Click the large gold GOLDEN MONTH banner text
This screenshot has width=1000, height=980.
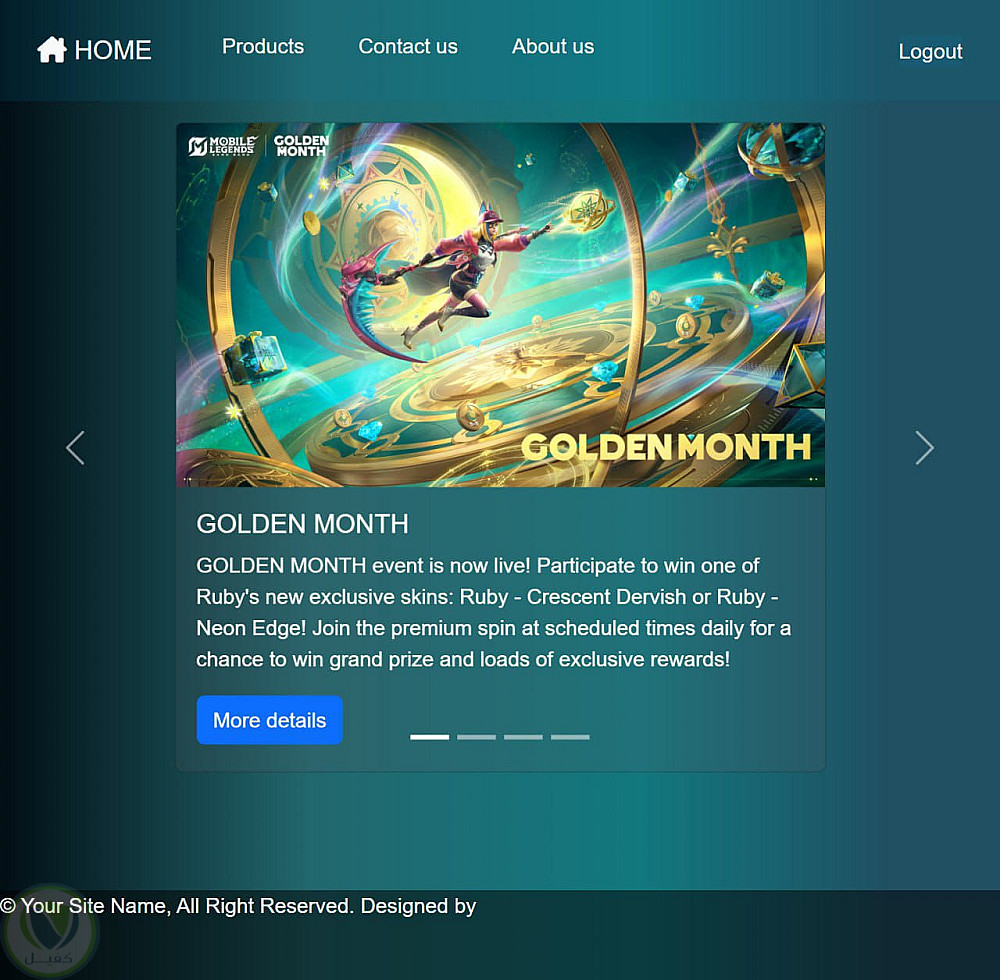[666, 447]
